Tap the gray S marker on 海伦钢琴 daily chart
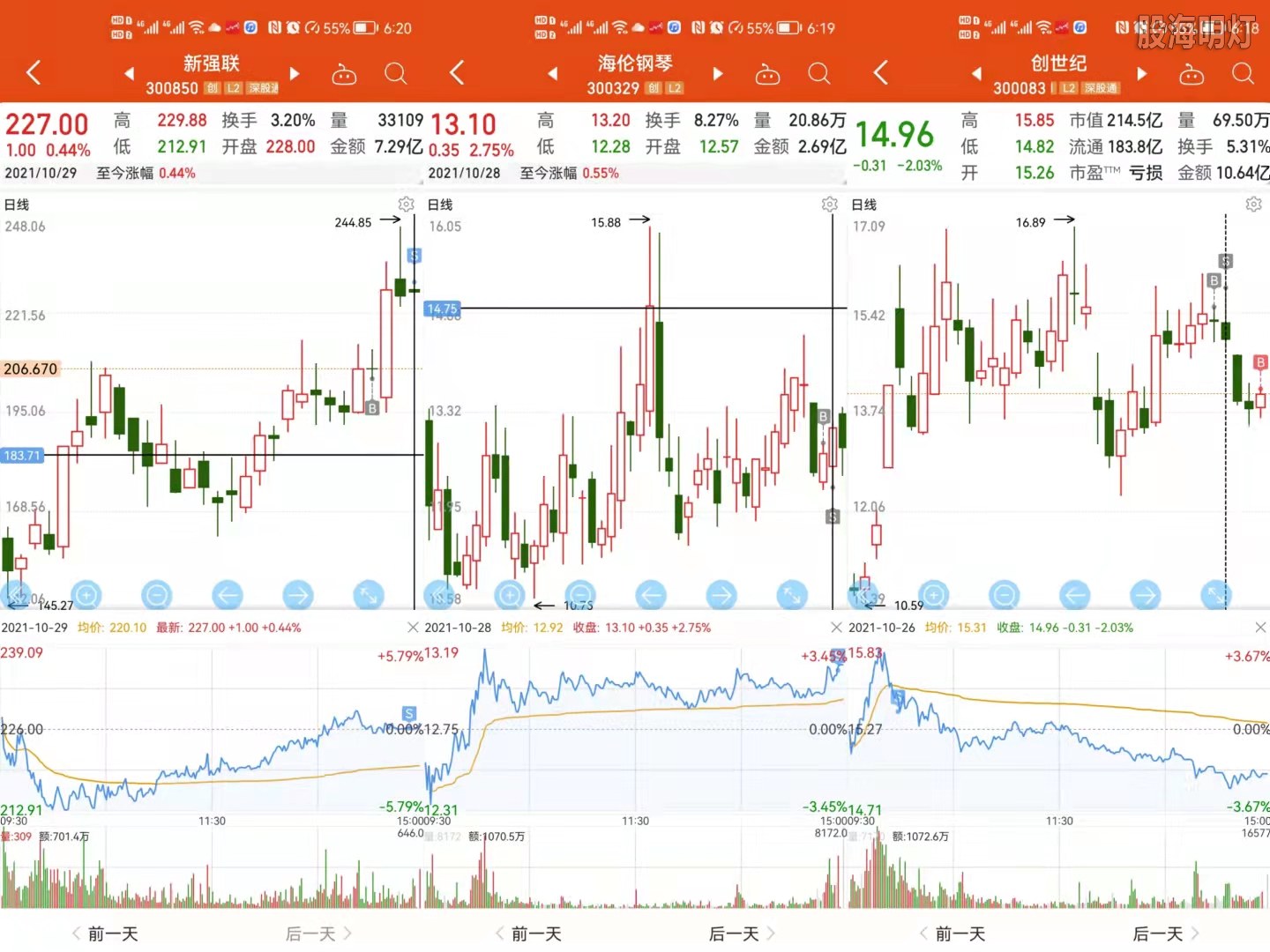1270x952 pixels. [x=833, y=517]
